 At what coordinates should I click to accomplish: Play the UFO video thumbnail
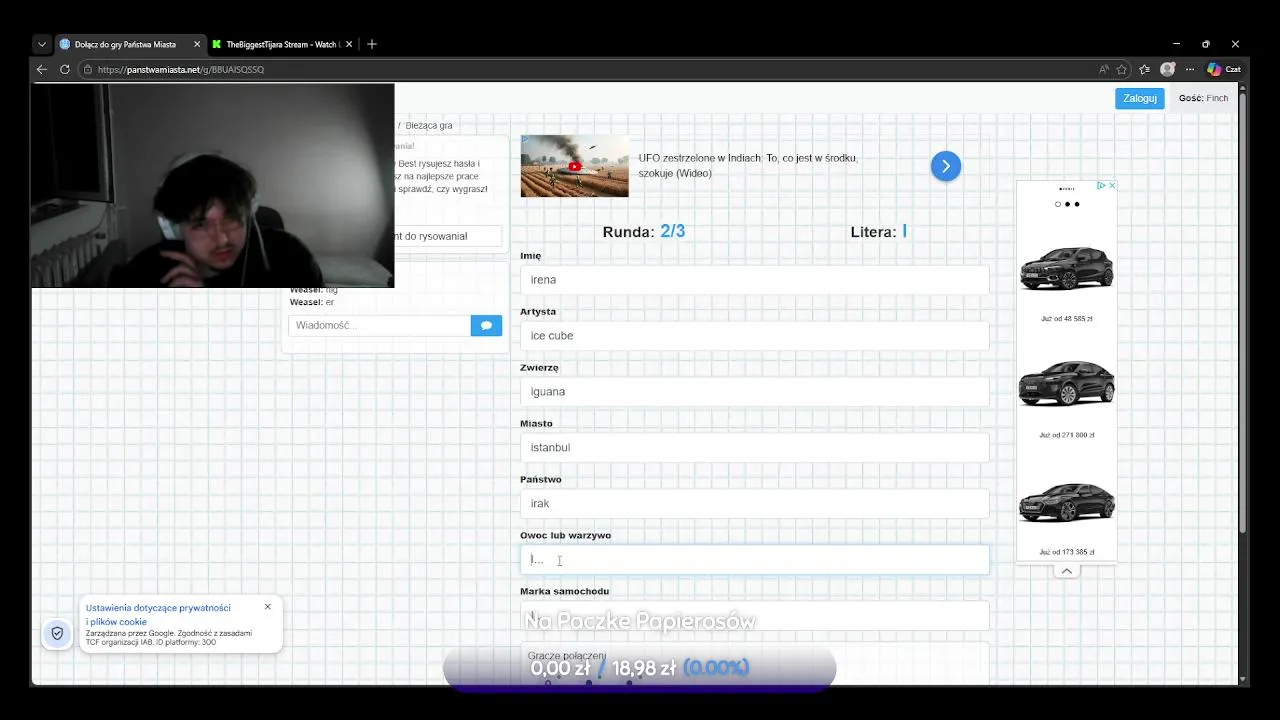[x=575, y=166]
